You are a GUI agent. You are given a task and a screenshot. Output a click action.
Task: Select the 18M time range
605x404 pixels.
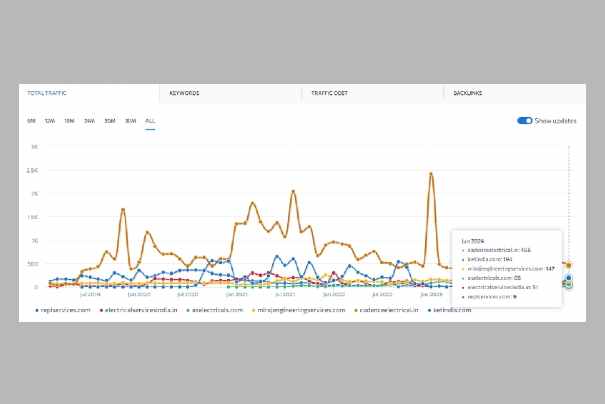69,120
